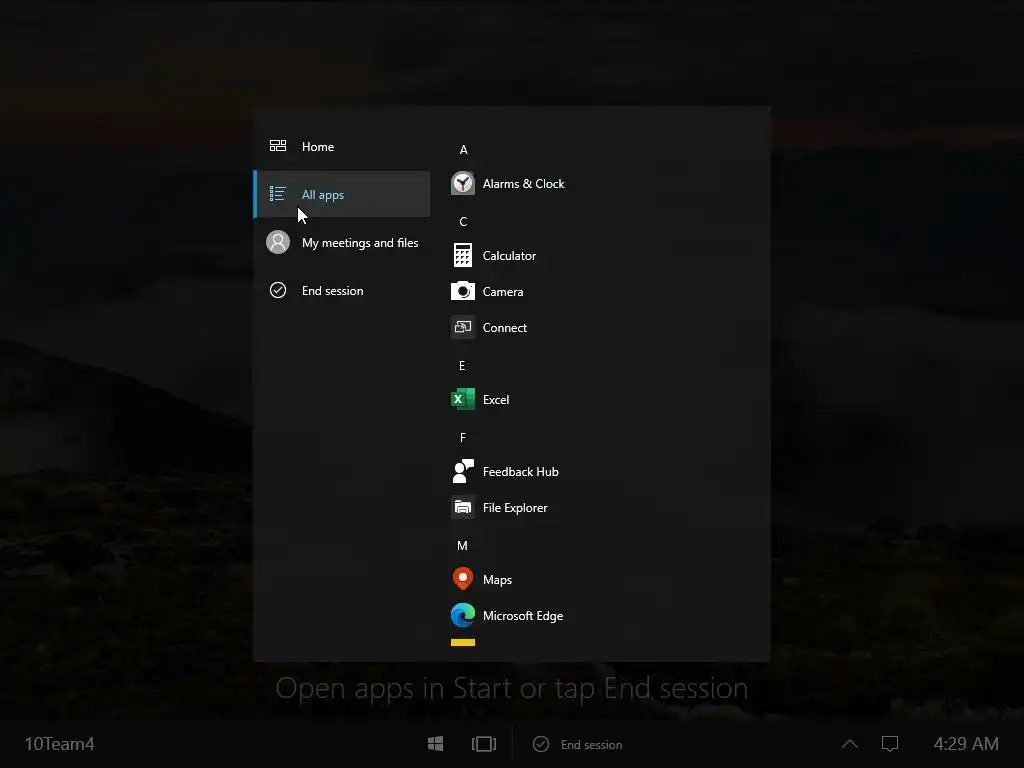
Task: Click End session on the taskbar
Action: point(578,744)
